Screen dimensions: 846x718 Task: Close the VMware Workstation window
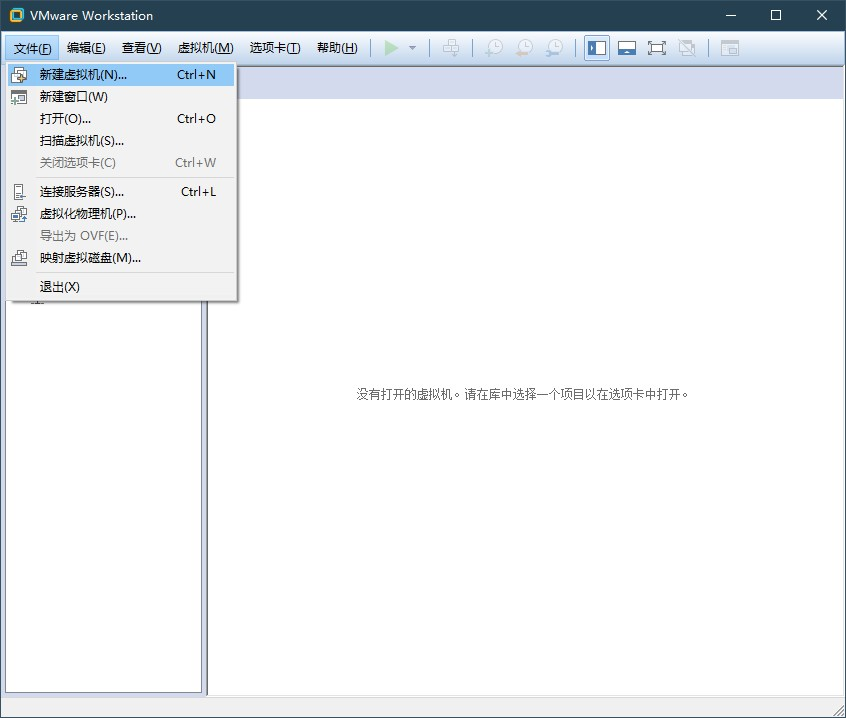[822, 15]
